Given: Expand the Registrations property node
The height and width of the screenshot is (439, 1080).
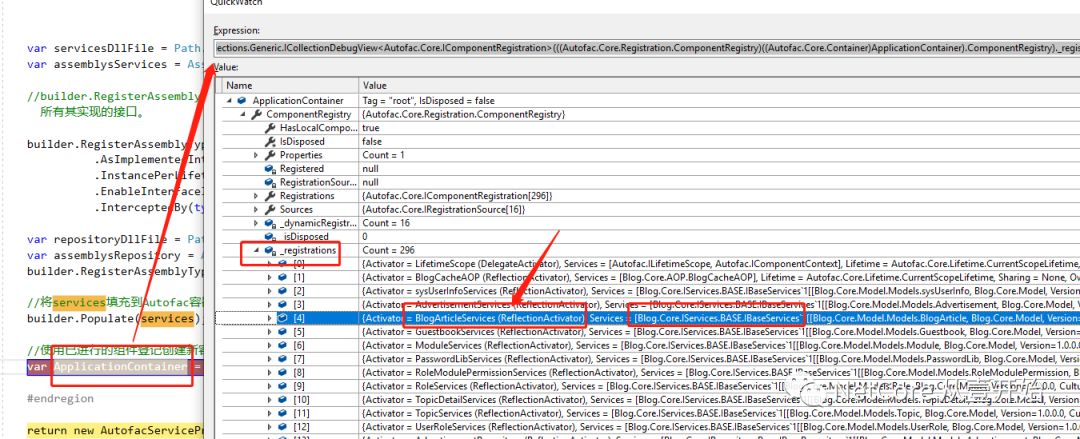Looking at the screenshot, I should click(257, 196).
